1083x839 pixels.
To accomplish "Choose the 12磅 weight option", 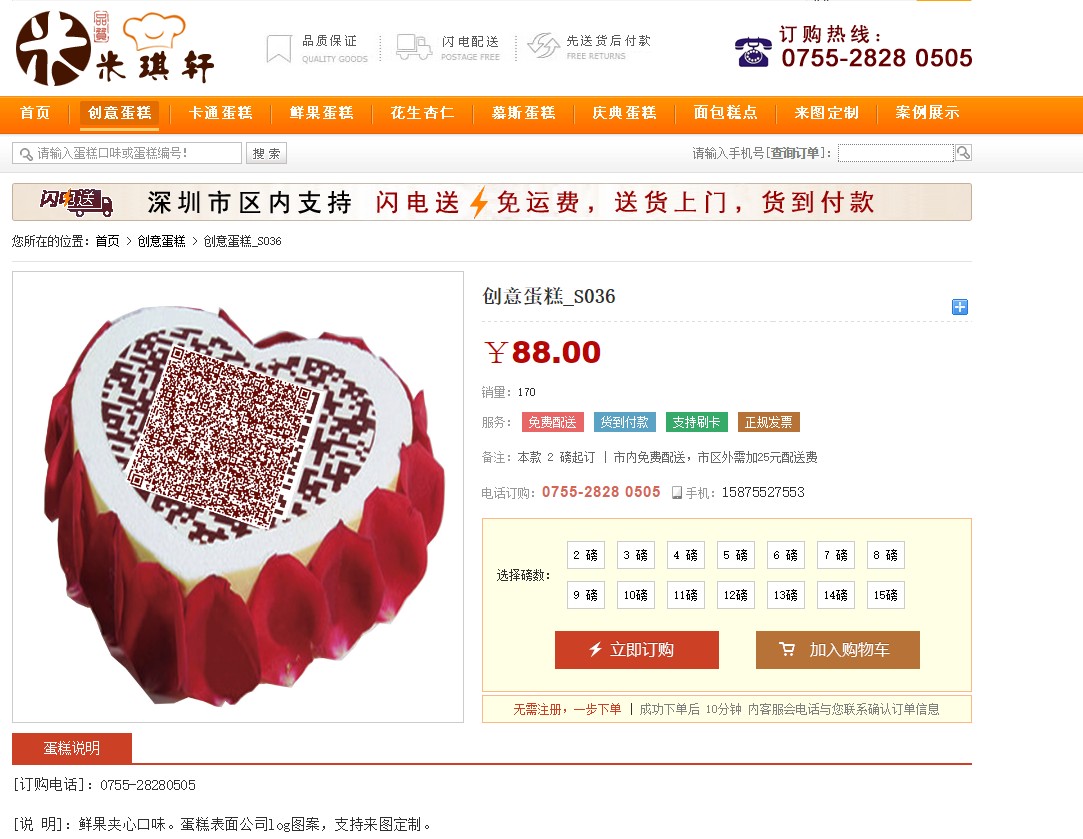I will click(x=736, y=595).
